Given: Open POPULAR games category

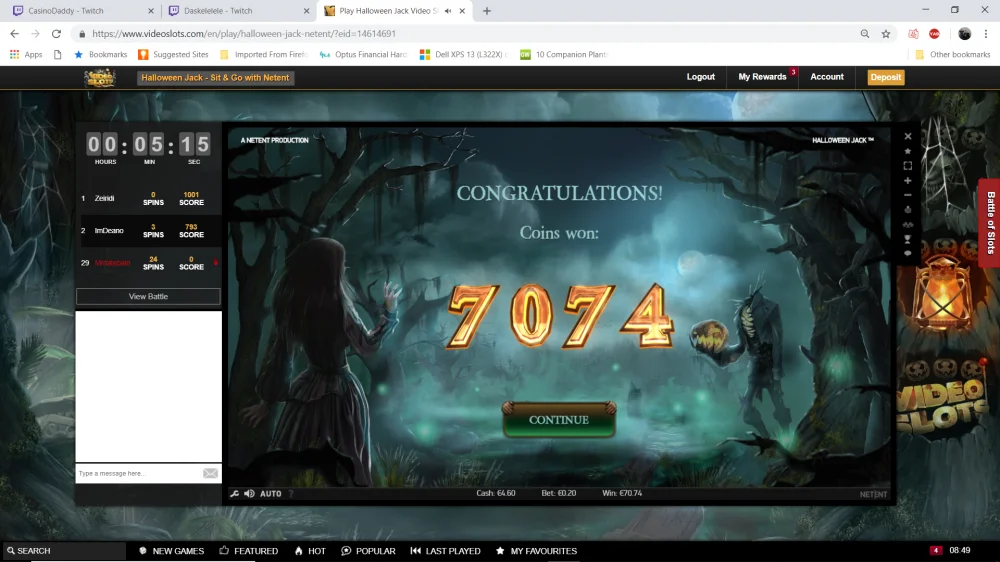Looking at the screenshot, I should [x=369, y=551].
